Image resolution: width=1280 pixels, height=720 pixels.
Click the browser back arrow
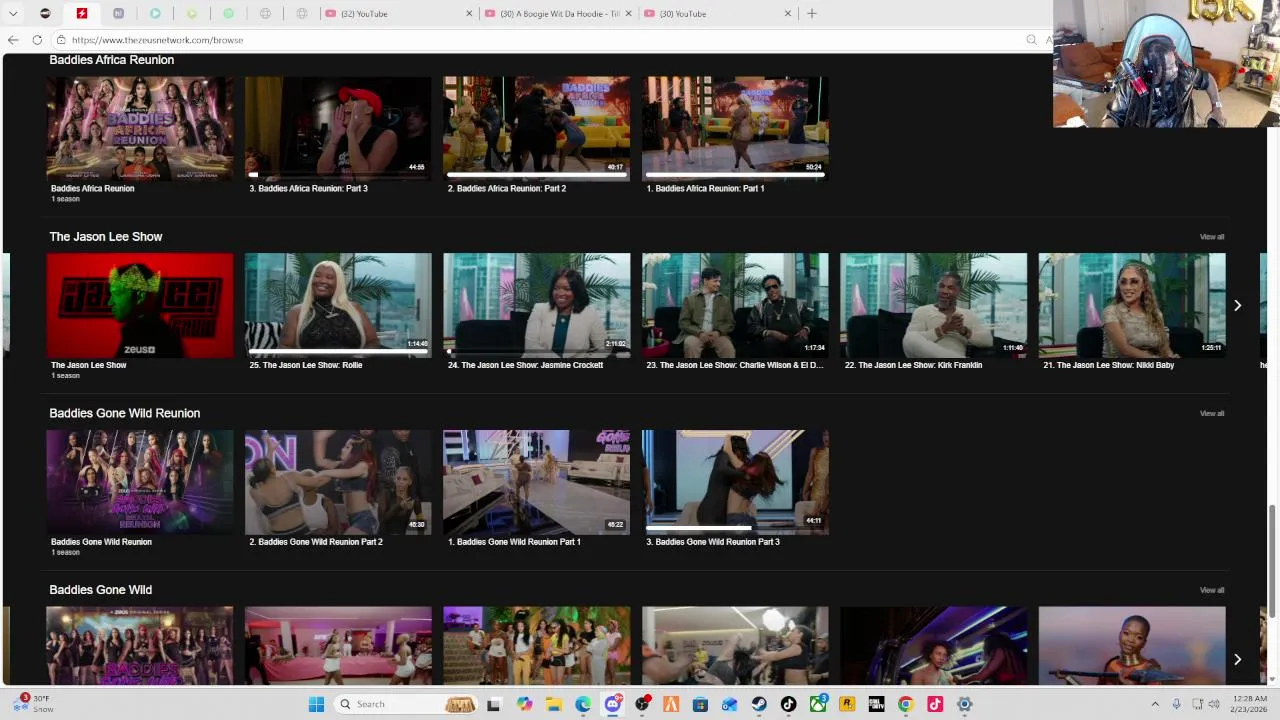(12, 40)
